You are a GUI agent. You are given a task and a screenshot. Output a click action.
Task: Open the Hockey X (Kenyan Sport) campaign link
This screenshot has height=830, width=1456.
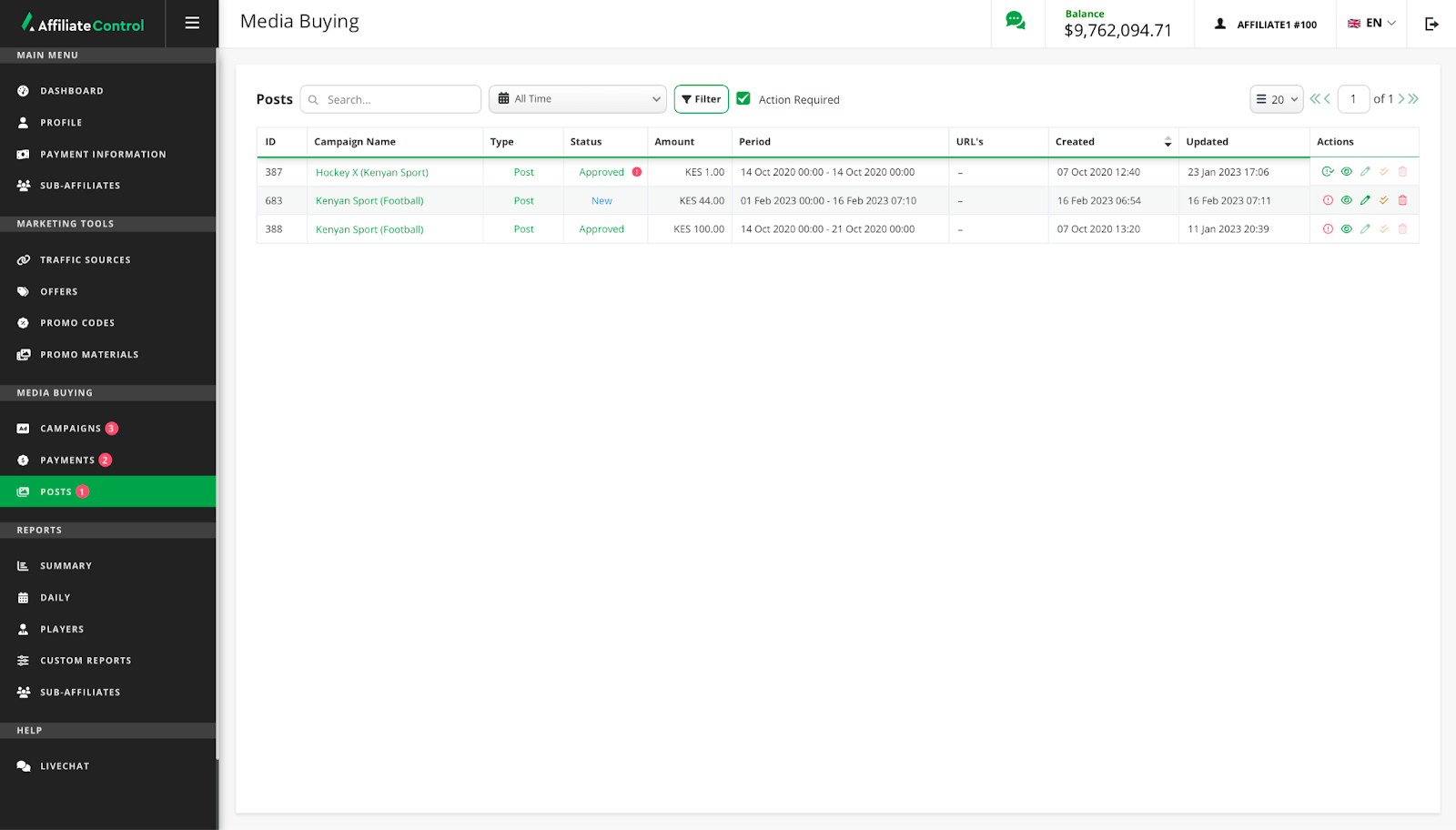point(371,172)
